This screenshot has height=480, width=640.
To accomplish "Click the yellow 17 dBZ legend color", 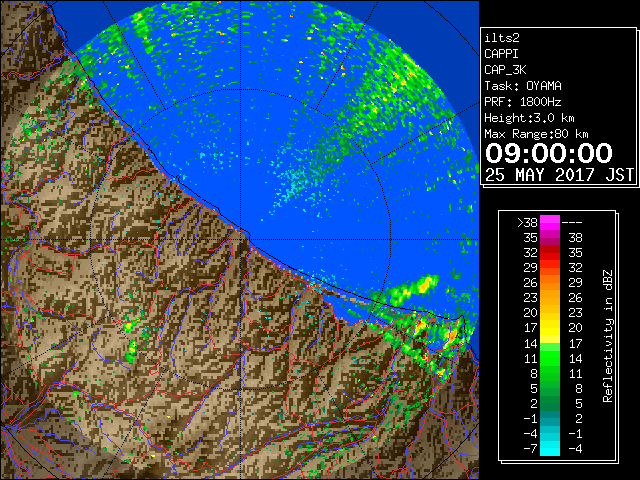I will [550, 328].
